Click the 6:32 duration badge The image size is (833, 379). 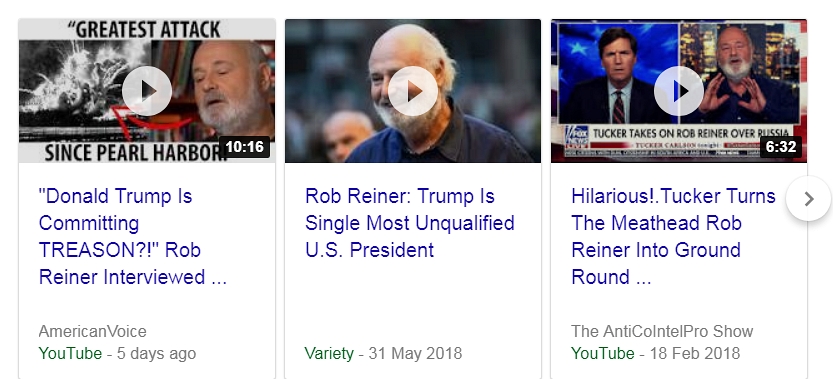pos(781,147)
